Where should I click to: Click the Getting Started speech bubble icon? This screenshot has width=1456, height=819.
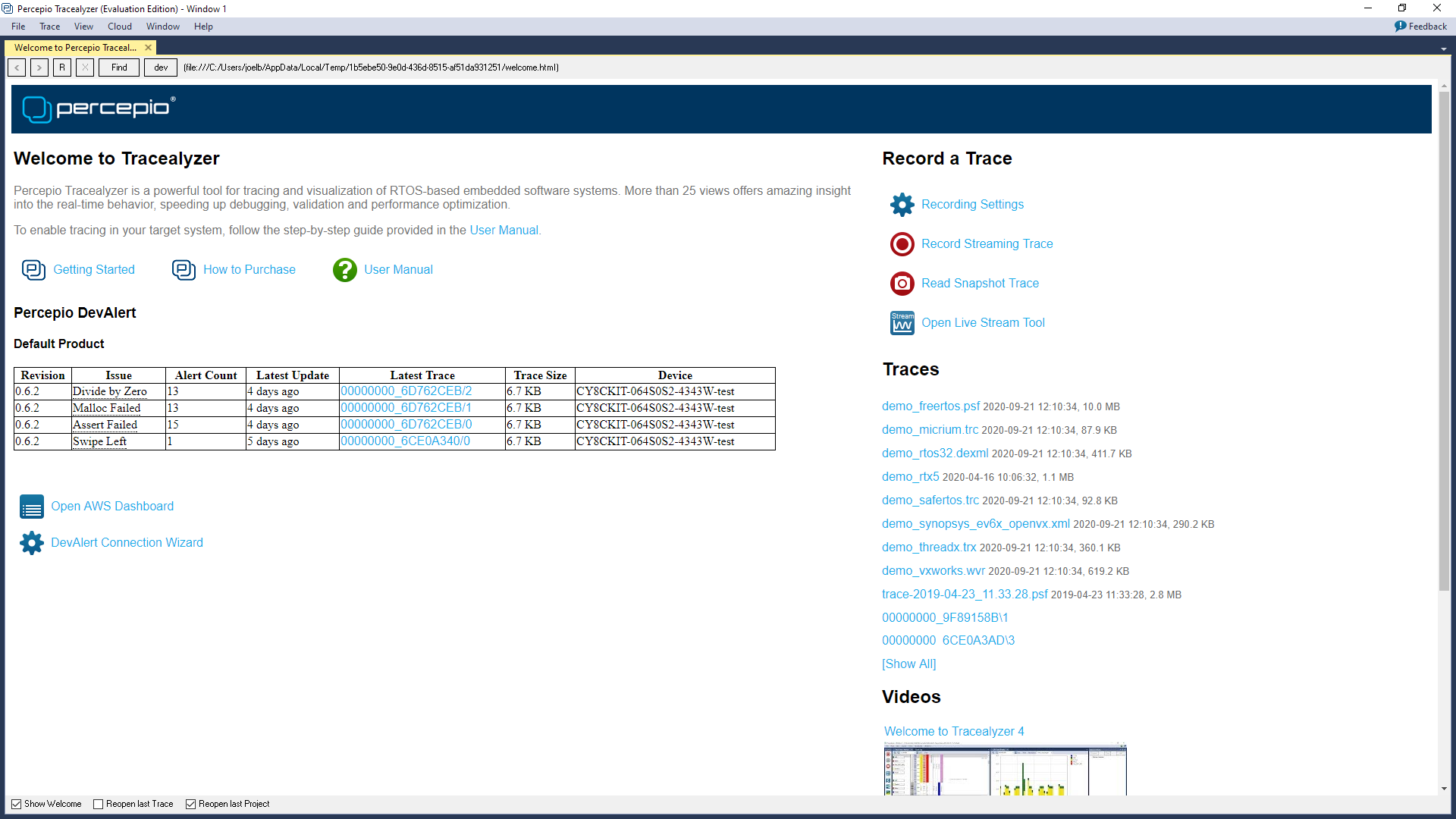coord(34,269)
